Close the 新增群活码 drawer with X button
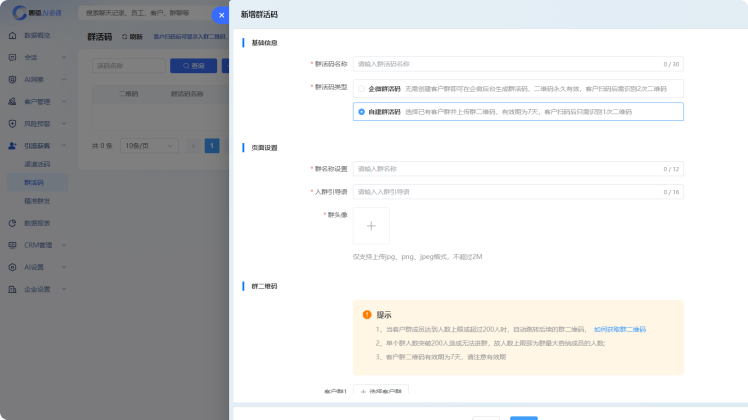 [x=221, y=15]
